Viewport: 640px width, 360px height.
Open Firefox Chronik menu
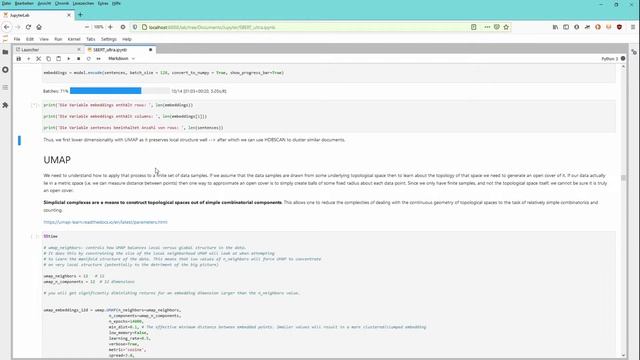62,4
